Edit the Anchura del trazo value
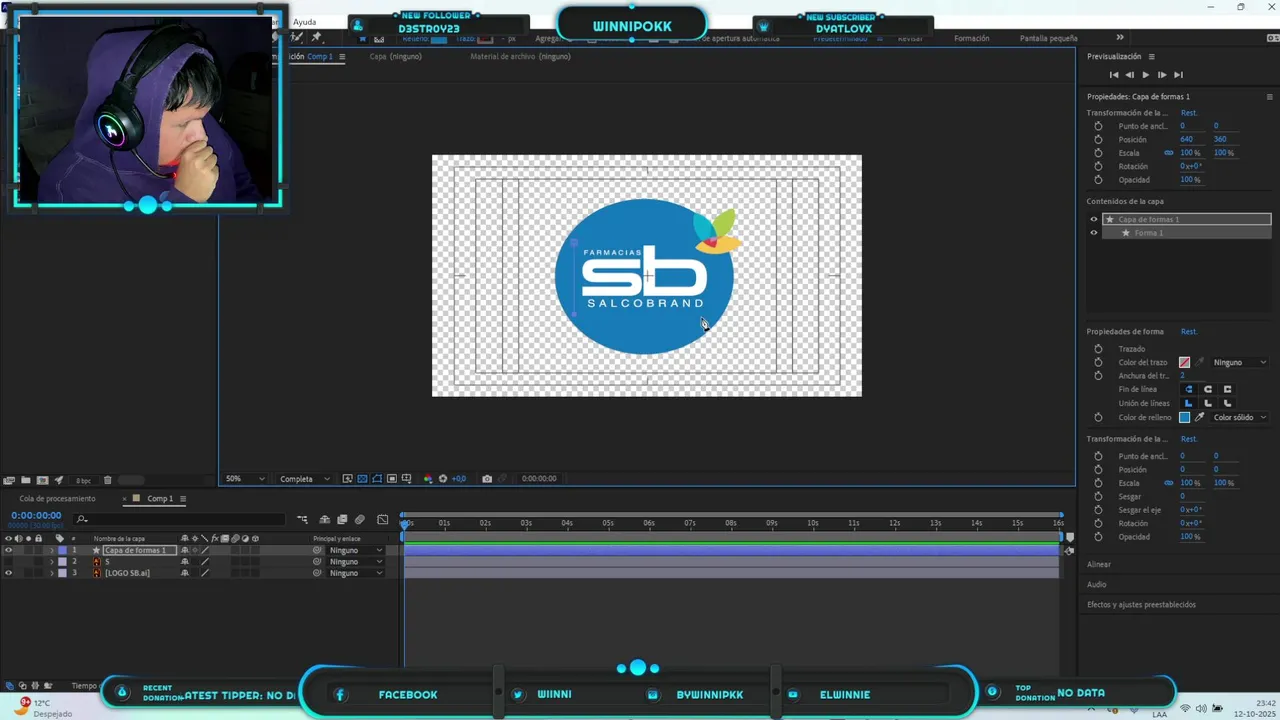The image size is (1280, 720). 1182,376
